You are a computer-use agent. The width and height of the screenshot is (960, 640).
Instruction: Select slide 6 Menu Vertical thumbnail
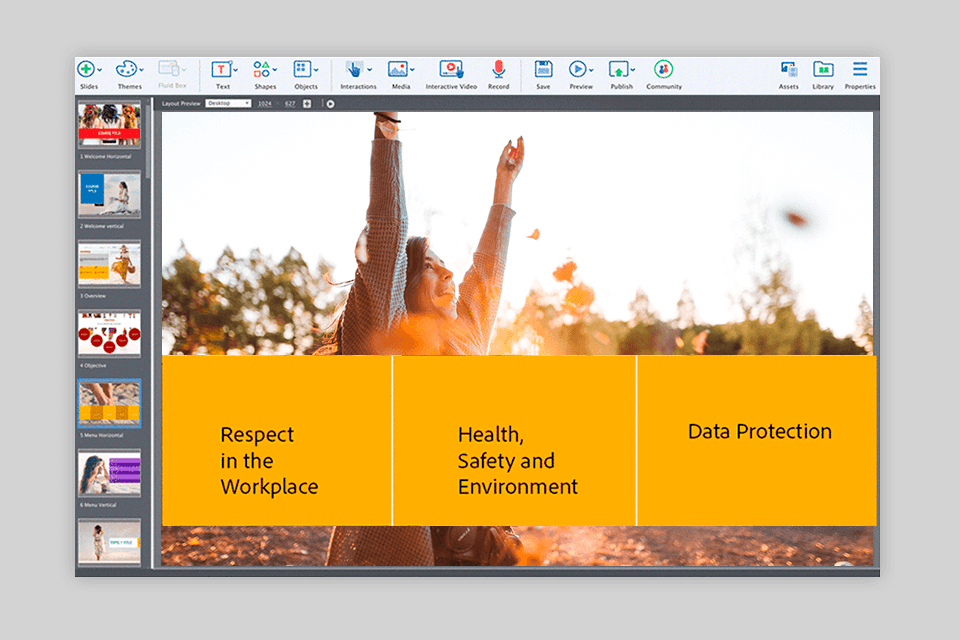point(110,473)
